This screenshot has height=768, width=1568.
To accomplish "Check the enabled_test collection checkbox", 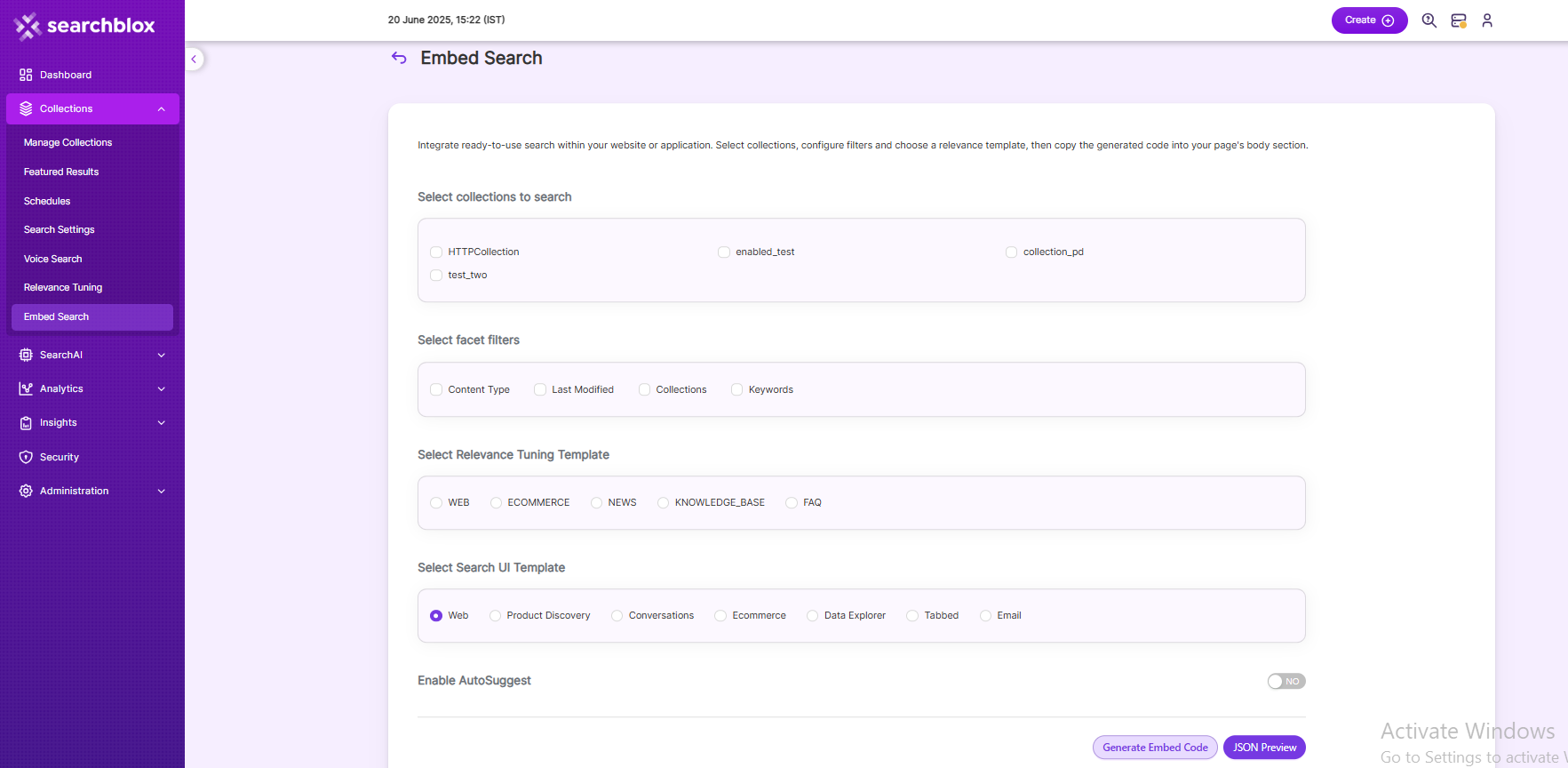I will point(724,252).
